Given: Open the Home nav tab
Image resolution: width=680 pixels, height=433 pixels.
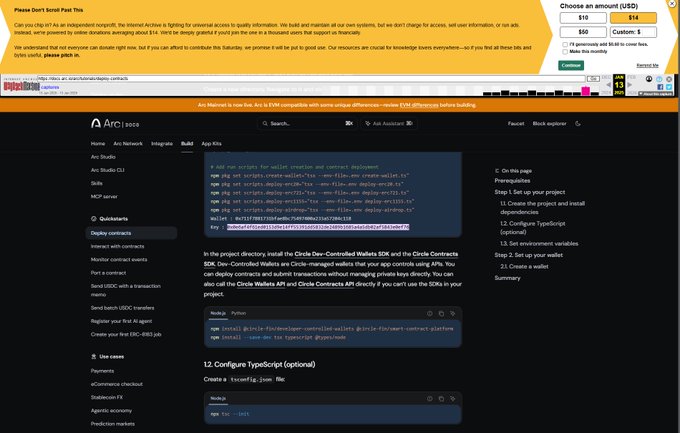Looking at the screenshot, I should pyautogui.click(x=98, y=144).
